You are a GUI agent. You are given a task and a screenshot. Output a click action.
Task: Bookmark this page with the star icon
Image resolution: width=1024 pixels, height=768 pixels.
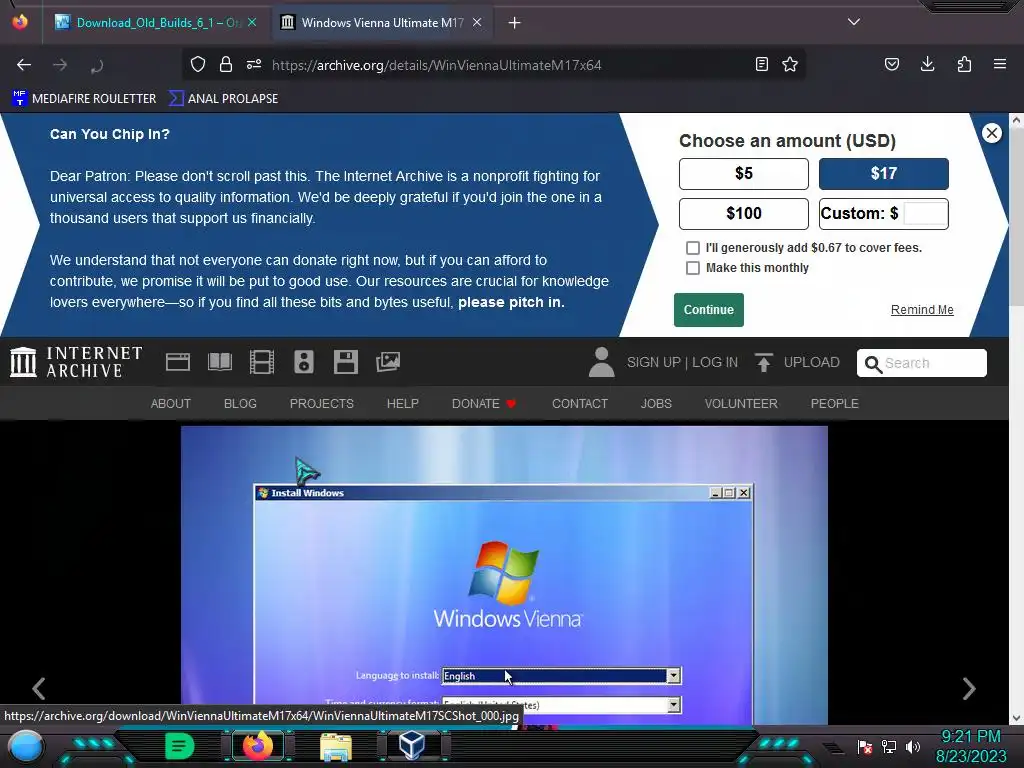(790, 64)
